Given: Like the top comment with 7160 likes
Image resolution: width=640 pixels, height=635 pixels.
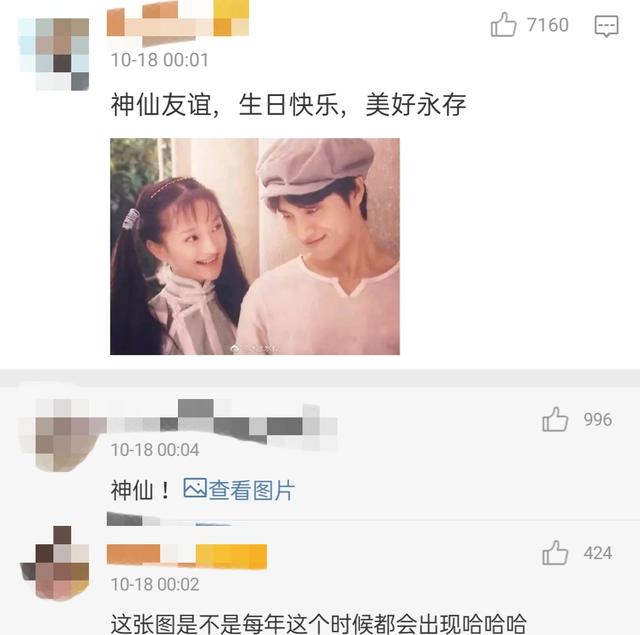Looking at the screenshot, I should click(x=503, y=25).
